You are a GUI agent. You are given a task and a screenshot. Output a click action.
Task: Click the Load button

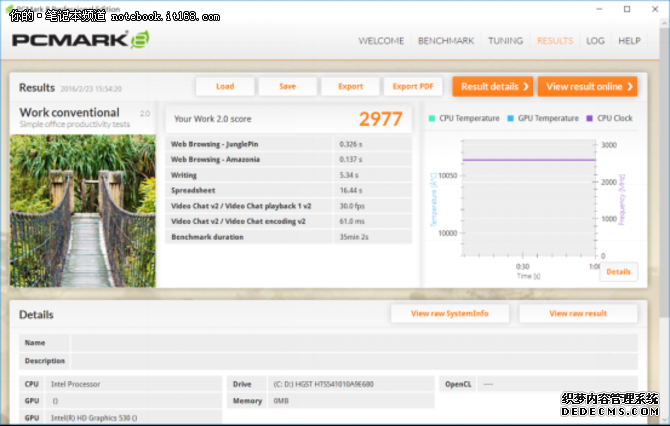coord(225,86)
